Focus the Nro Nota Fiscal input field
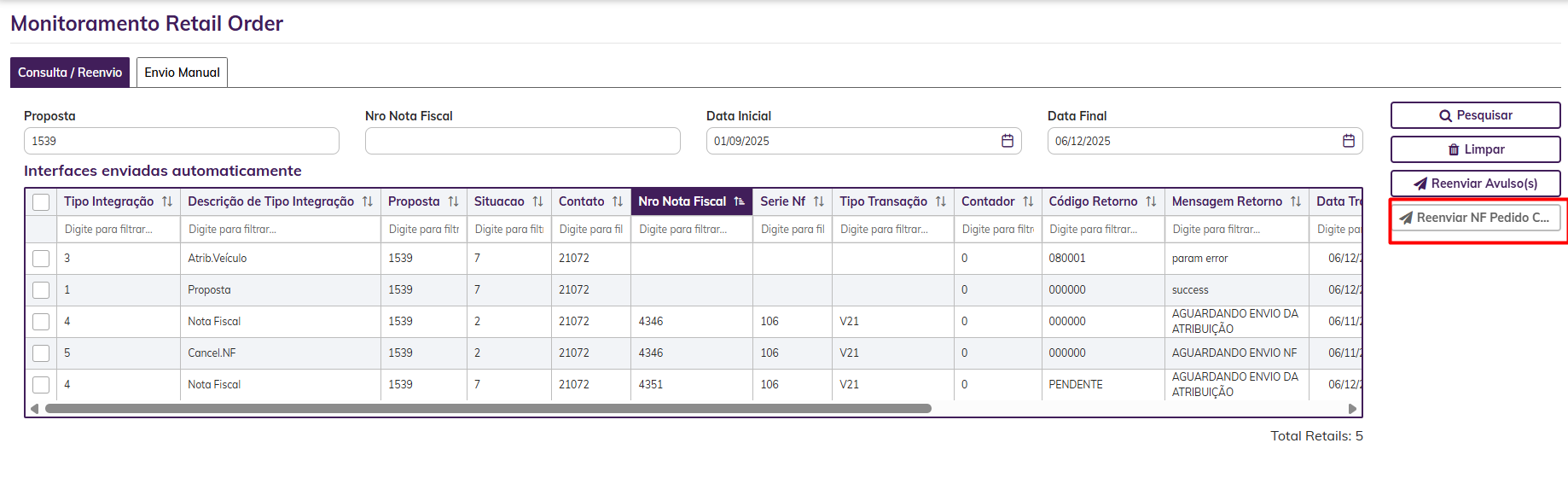This screenshot has height=478, width=1568. coord(522,141)
